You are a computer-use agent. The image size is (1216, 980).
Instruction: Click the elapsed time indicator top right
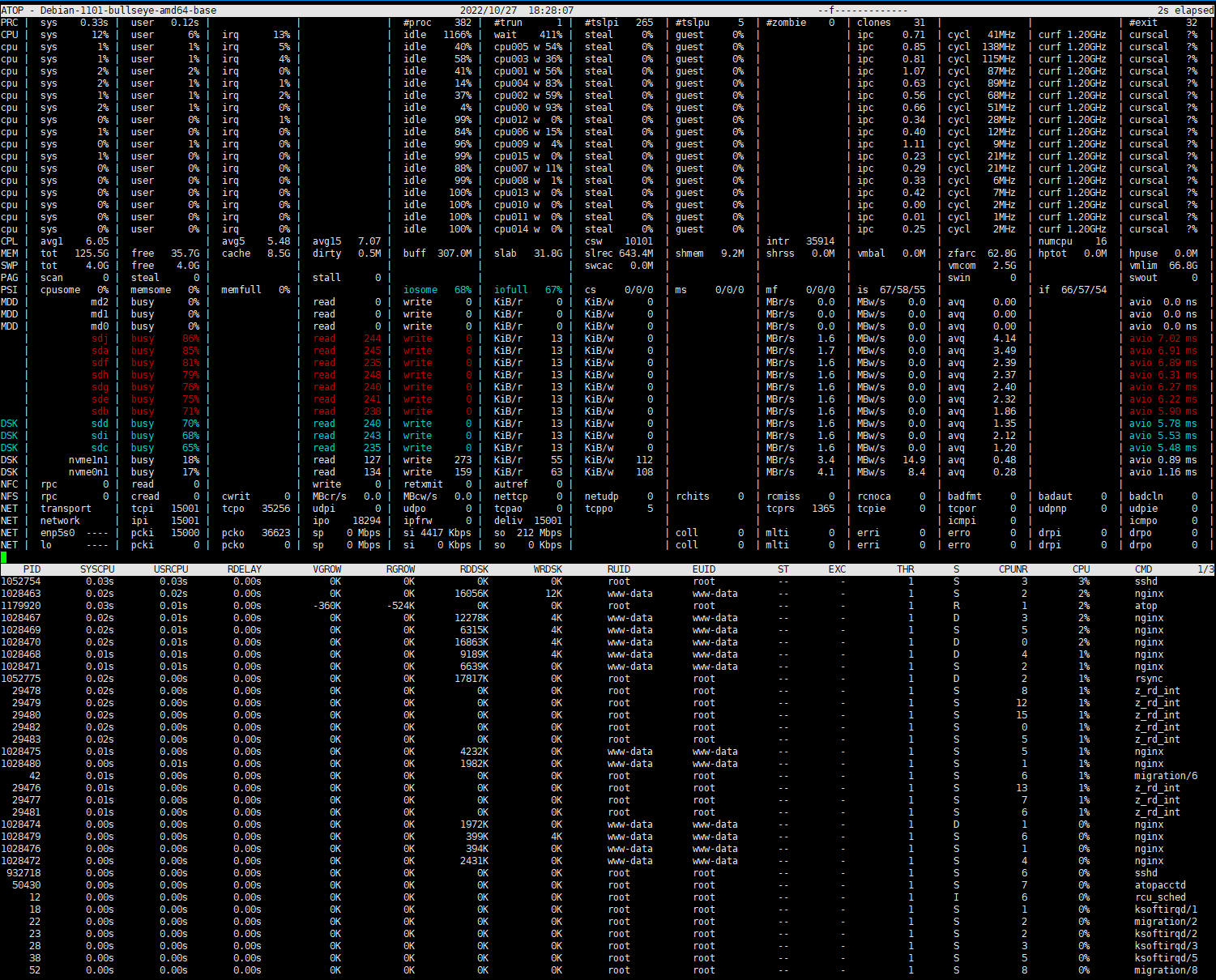(1184, 11)
